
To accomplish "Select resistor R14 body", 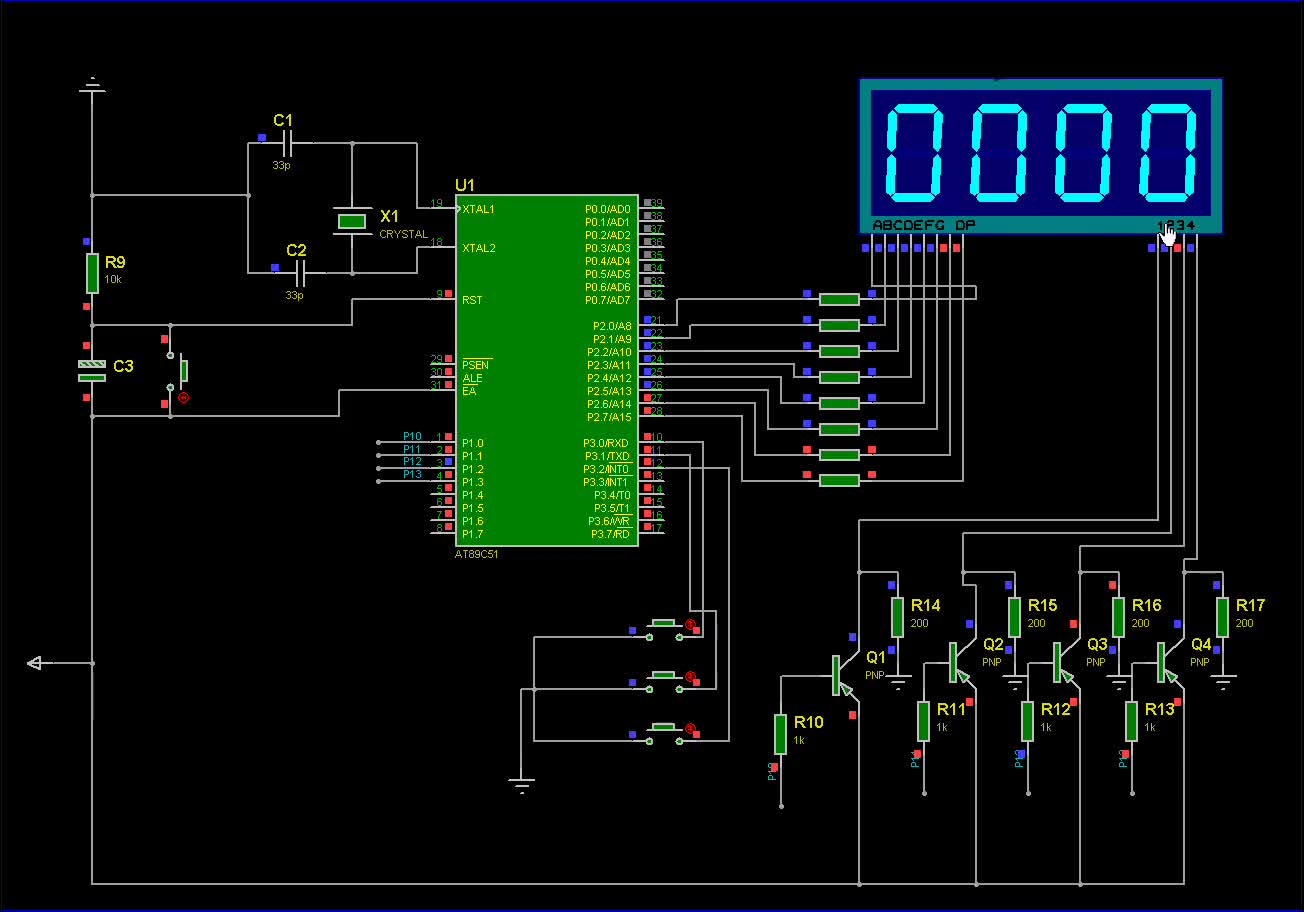I will tap(898, 617).
